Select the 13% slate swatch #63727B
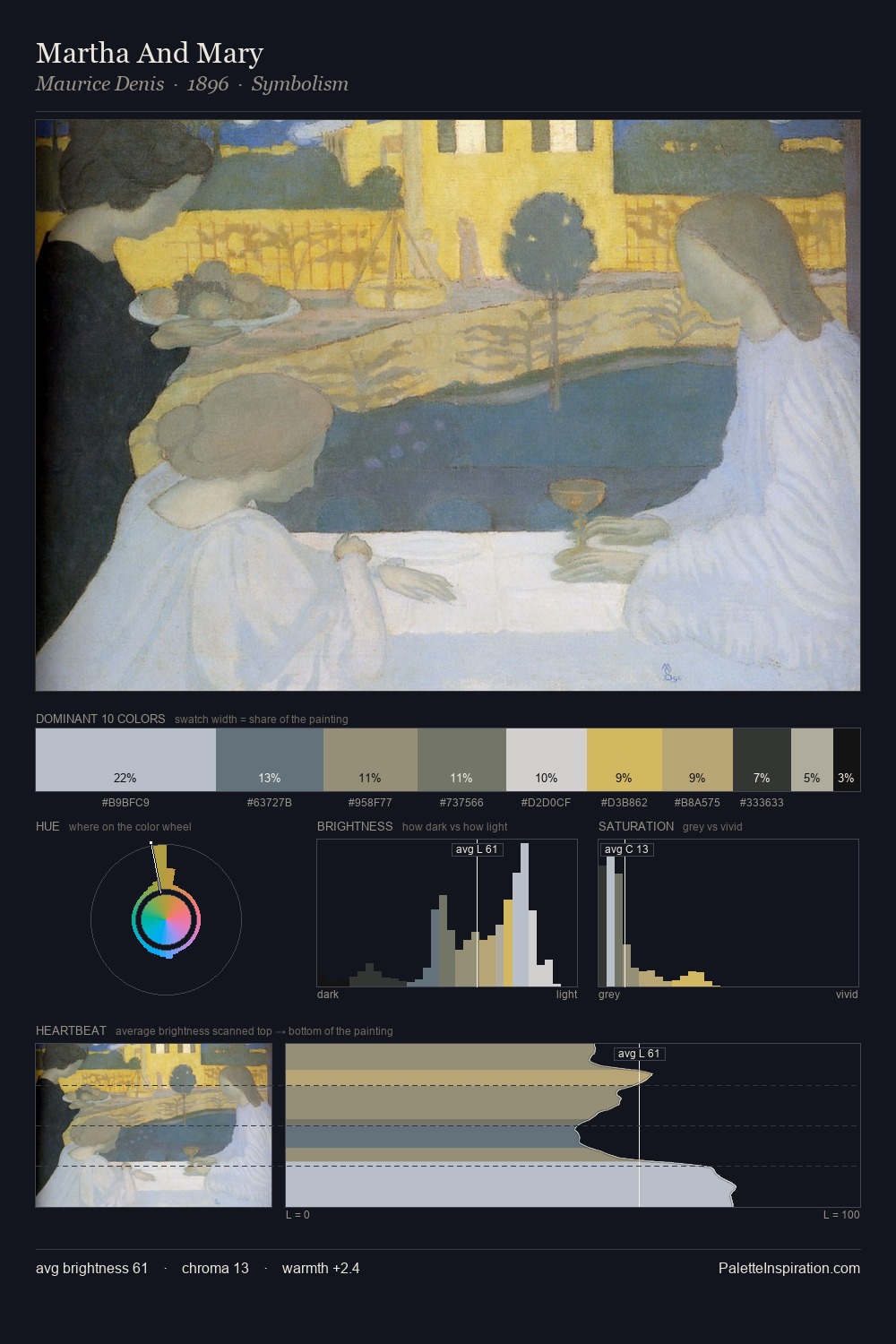 point(270,760)
